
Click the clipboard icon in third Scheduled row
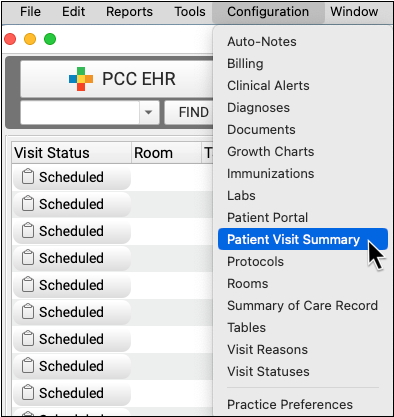tap(28, 230)
